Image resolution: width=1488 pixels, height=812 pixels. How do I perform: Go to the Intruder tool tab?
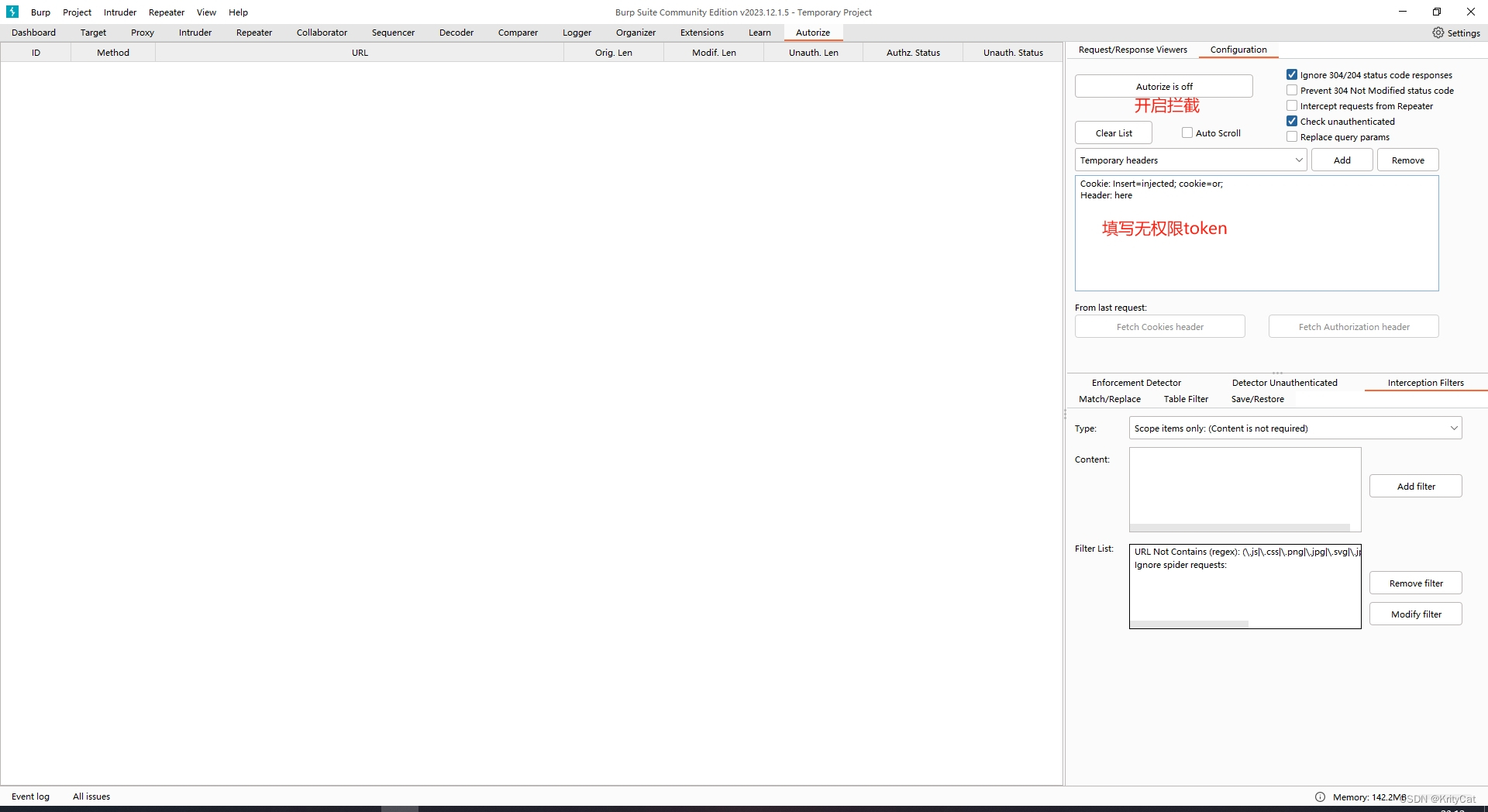coord(195,33)
